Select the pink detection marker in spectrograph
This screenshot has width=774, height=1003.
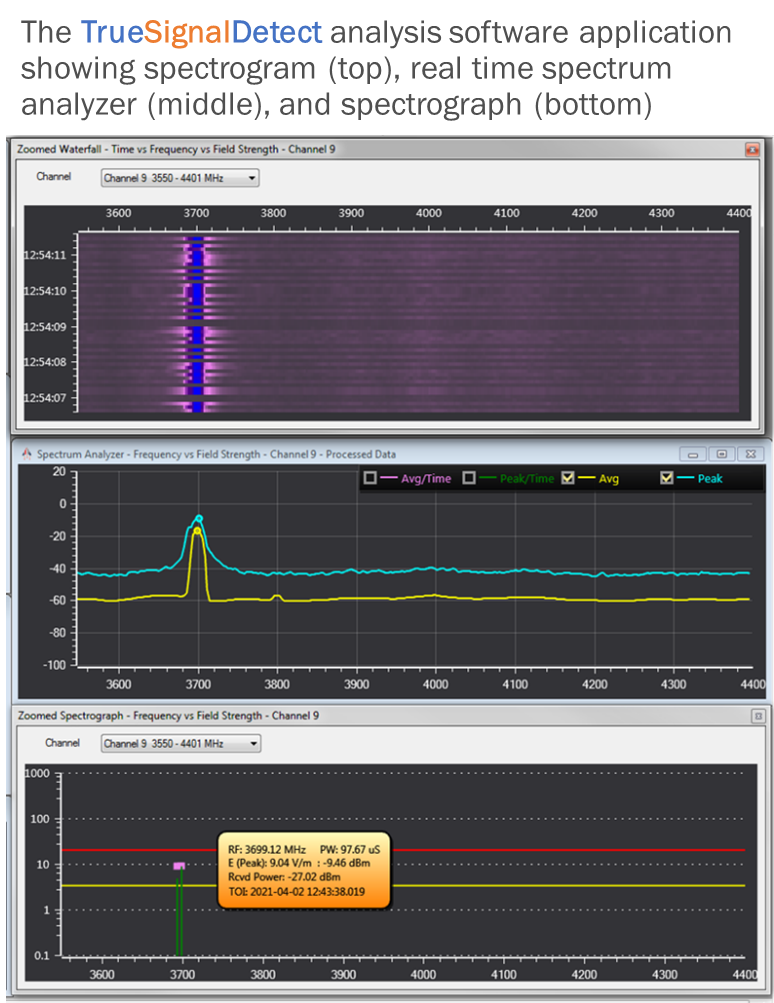[x=179, y=866]
